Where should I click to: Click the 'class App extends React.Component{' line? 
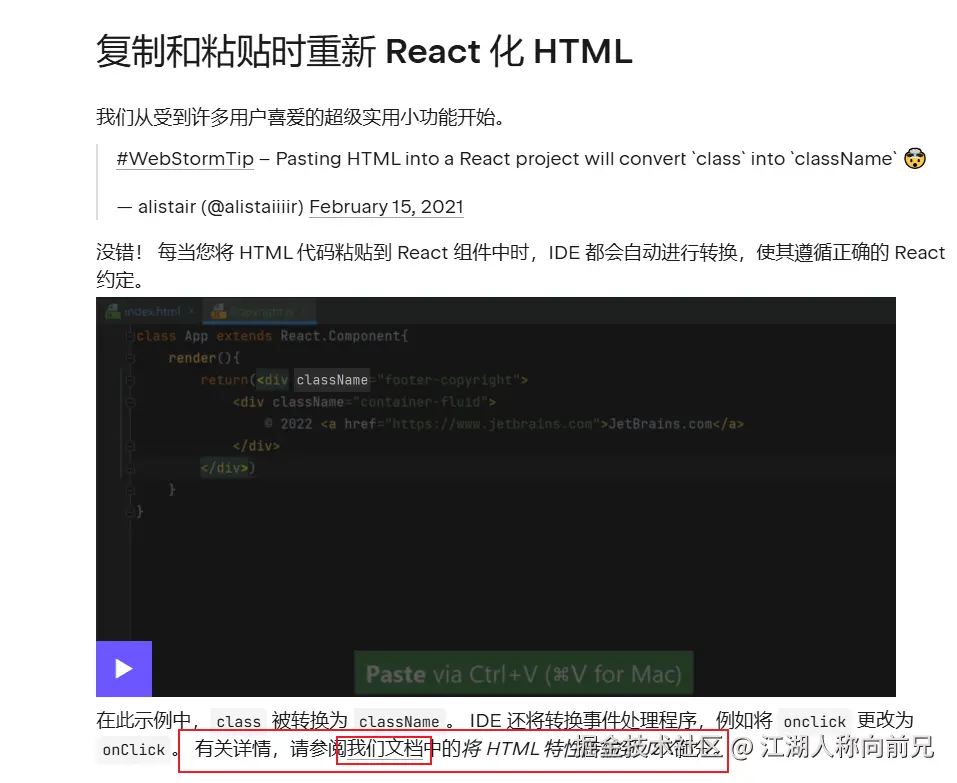pos(272,336)
